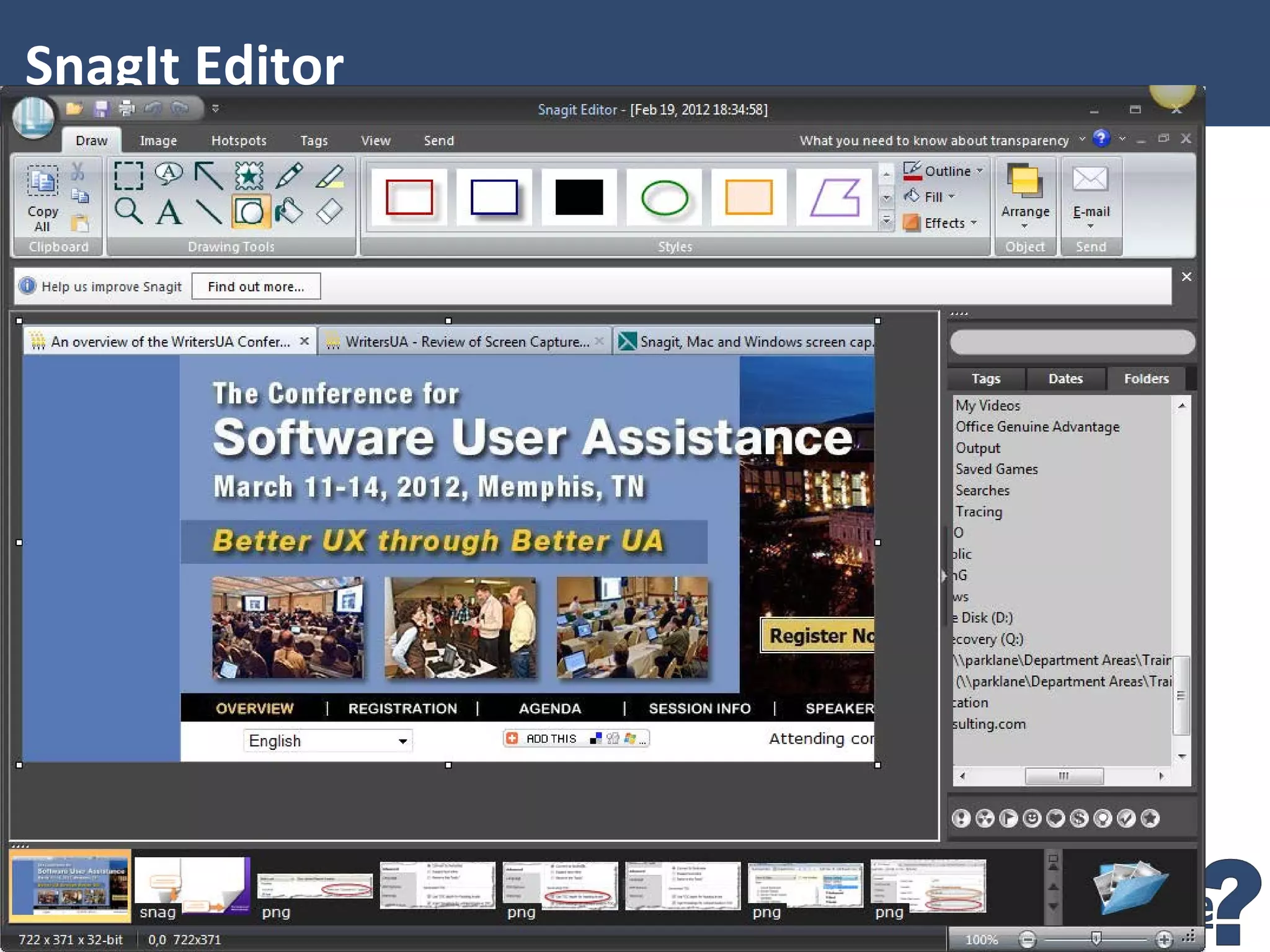
Task: Open the View ribbon tab
Action: tap(376, 141)
